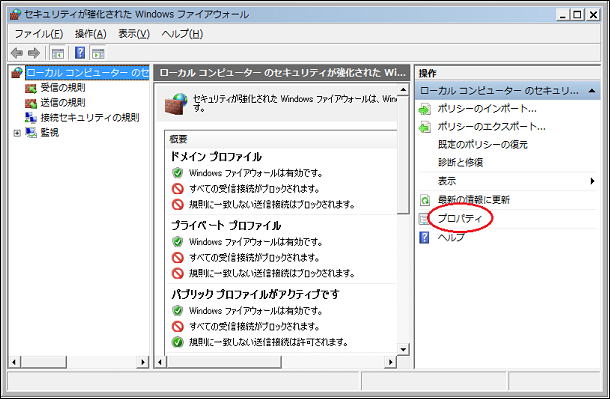Viewport: 610px width, 399px height.
Task: Click the 最新の情報に更新 refresh icon
Action: (x=425, y=200)
